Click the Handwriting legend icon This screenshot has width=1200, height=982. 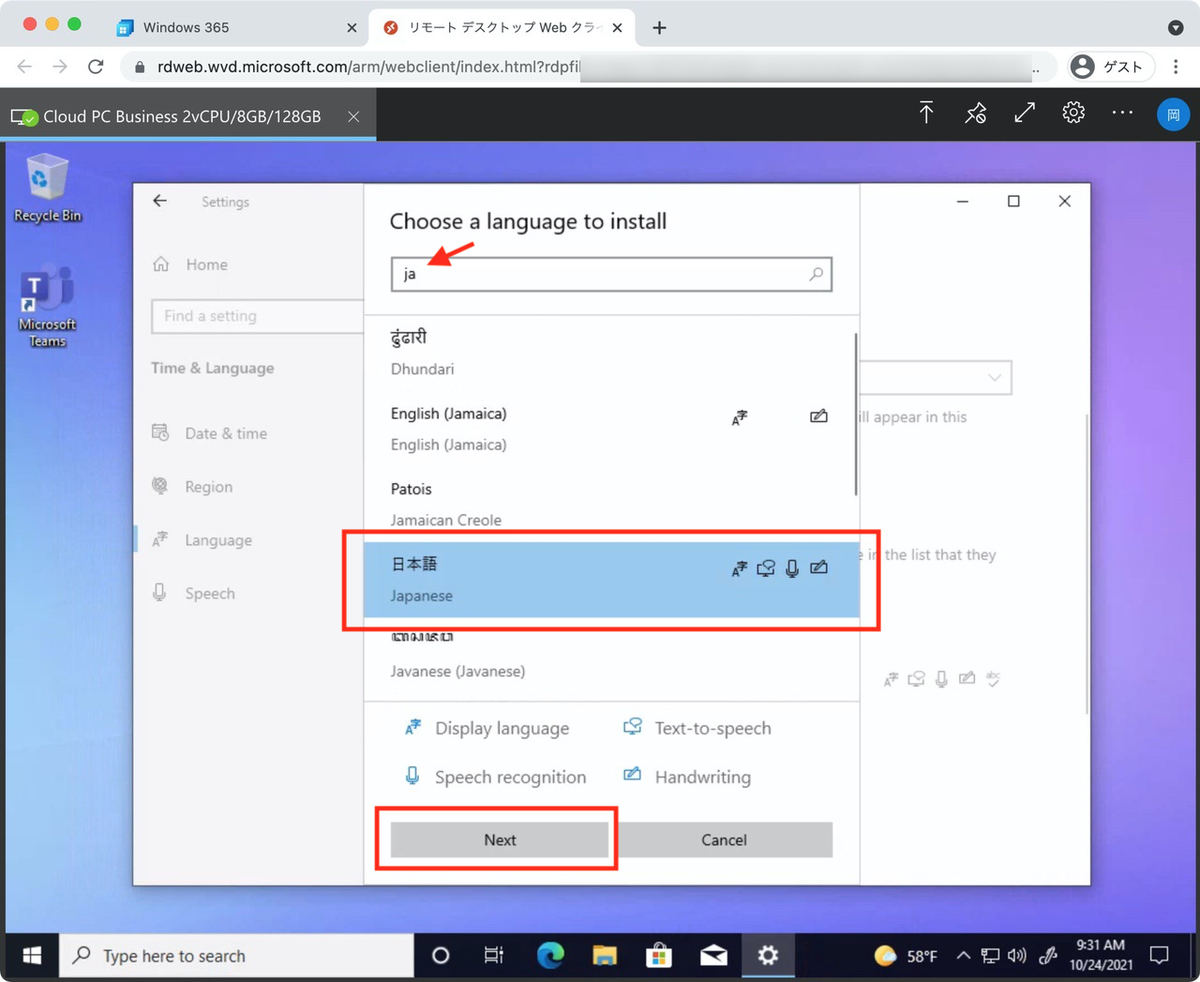pos(632,775)
